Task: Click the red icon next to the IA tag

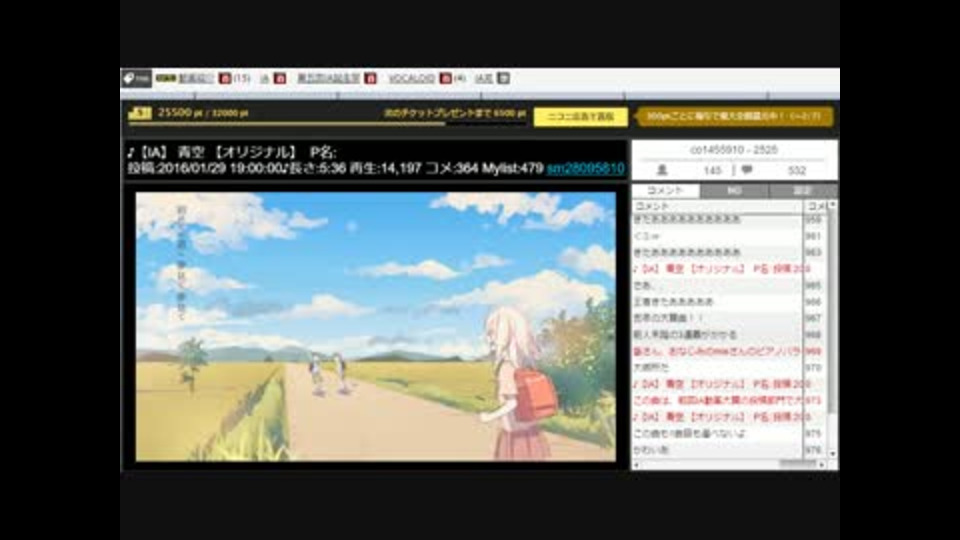Action: coord(280,78)
